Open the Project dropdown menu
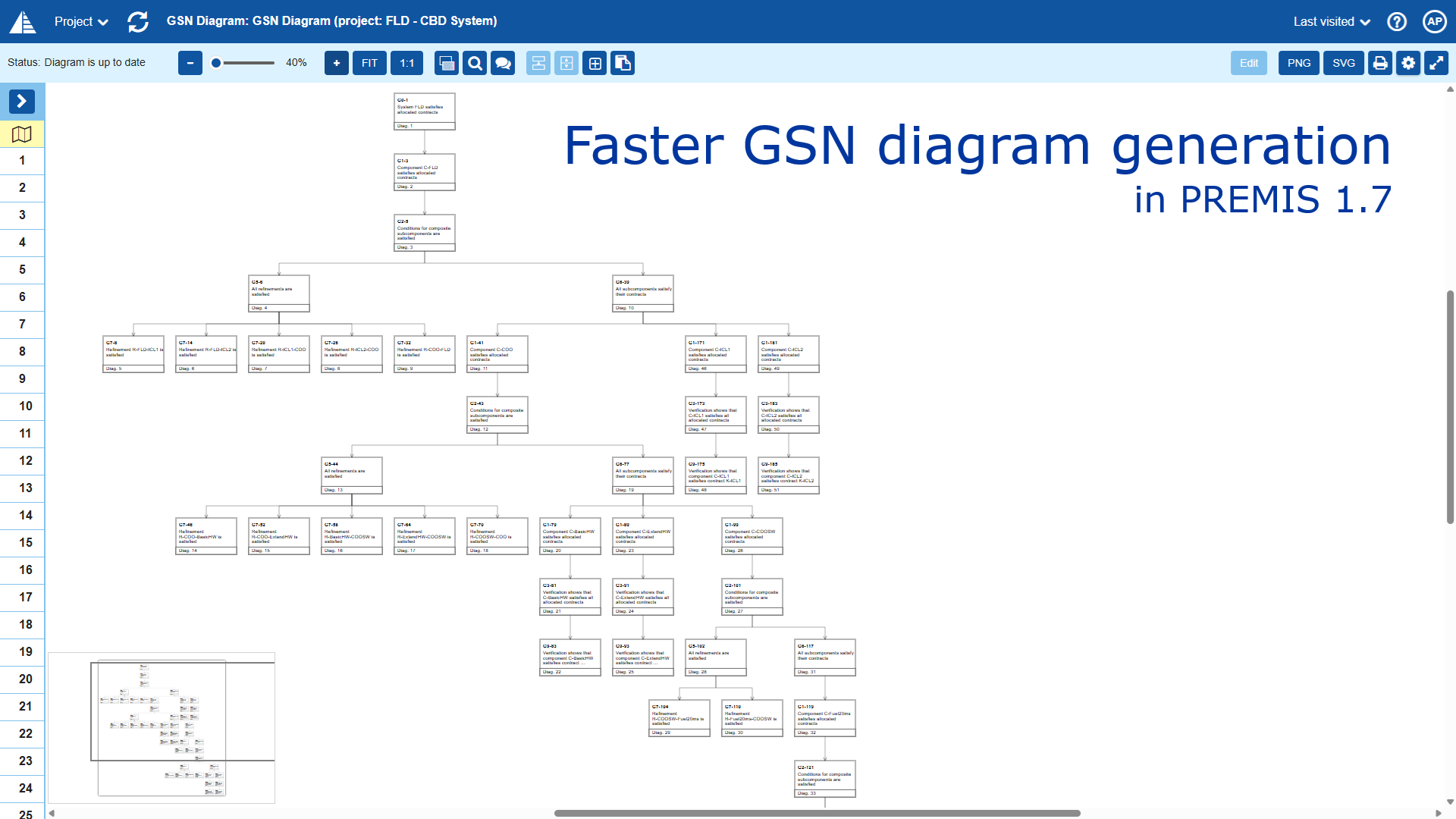Viewport: 1456px width, 819px height. coord(81,21)
